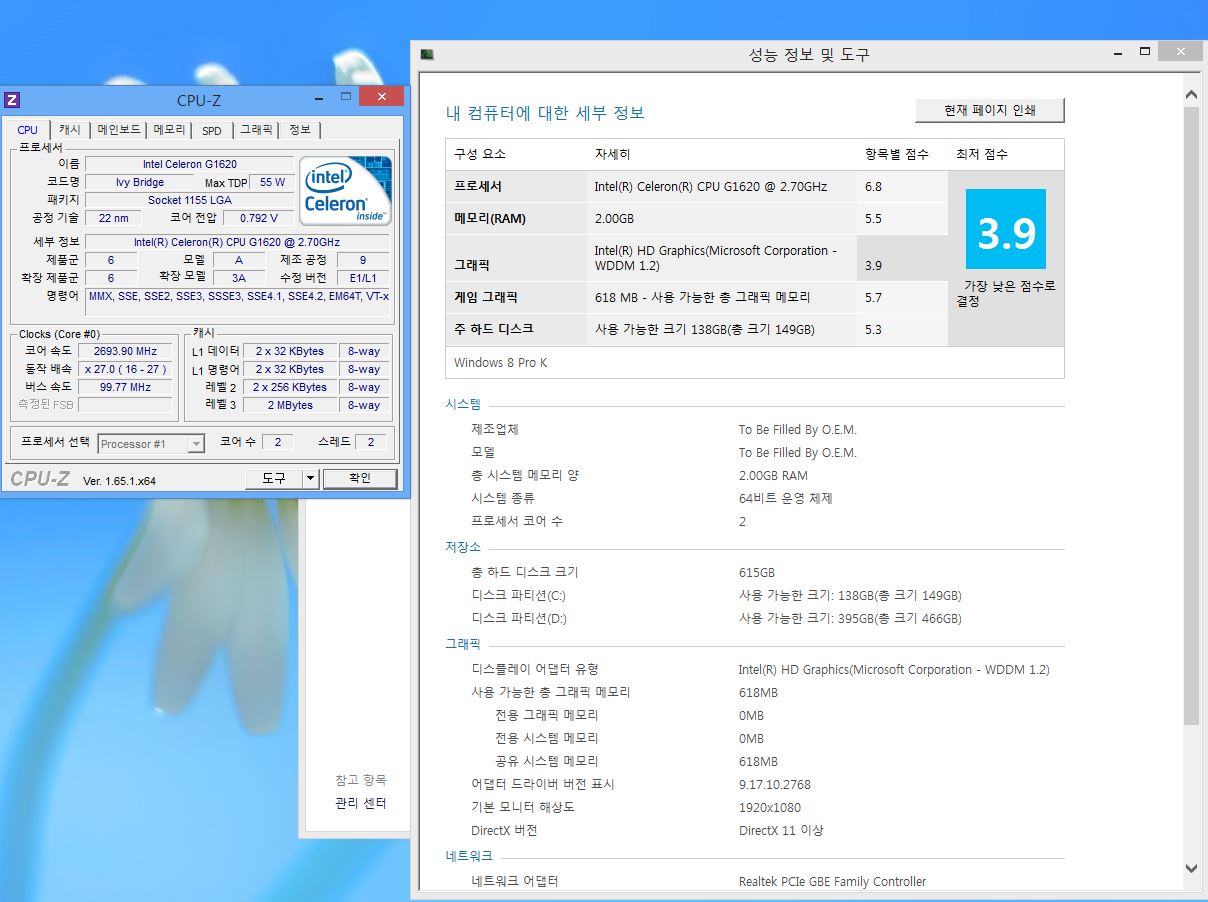
Task: Open the SPD tab in CPU-Z
Action: click(x=212, y=130)
